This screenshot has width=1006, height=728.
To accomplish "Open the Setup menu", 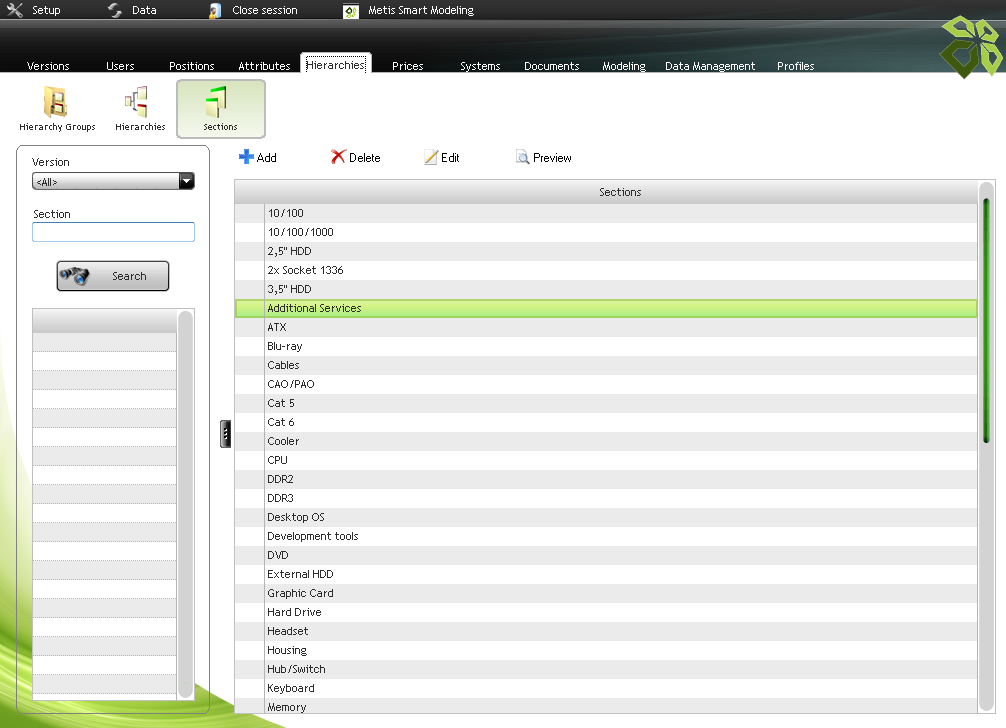I will coord(34,10).
